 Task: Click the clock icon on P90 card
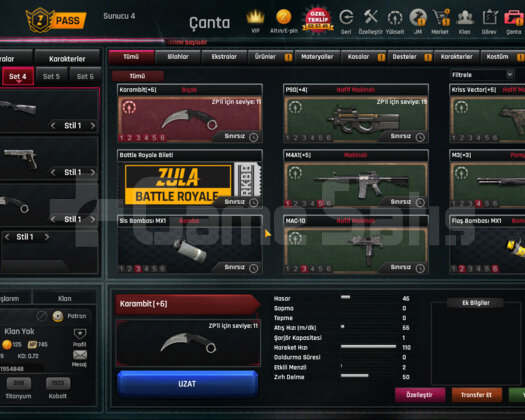[x=420, y=137]
